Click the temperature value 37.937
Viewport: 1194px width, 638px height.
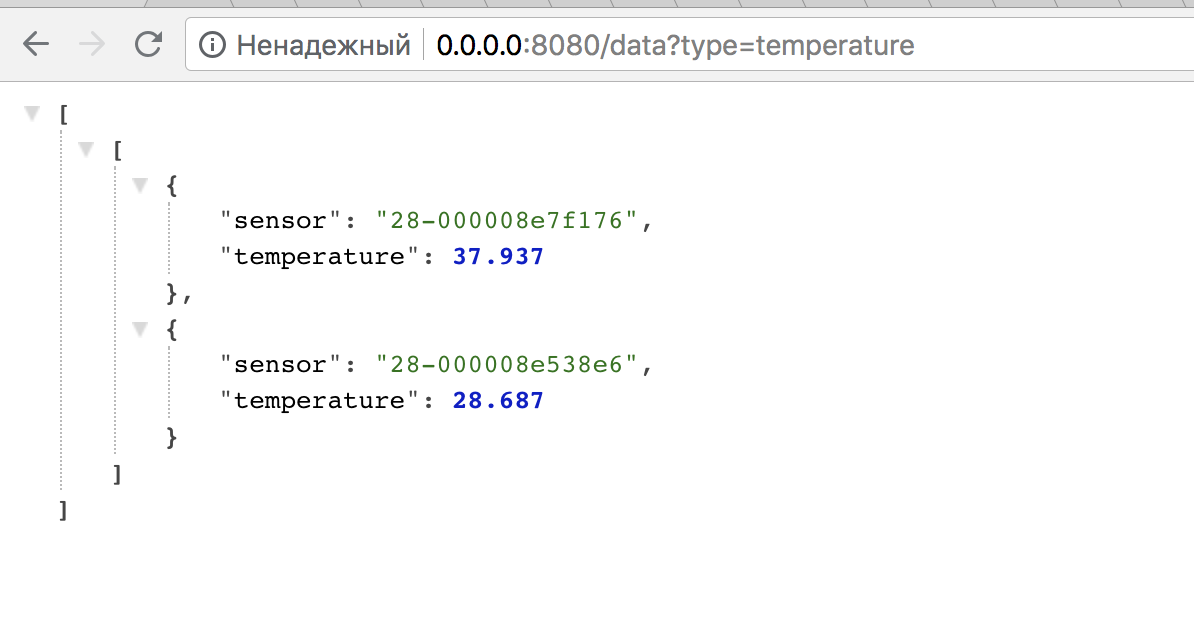[498, 257]
